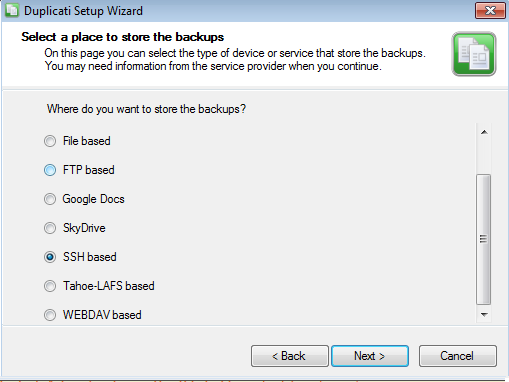The image size is (509, 382).
Task: Click the Tahoe-LAFS based label text
Action: click(x=109, y=286)
